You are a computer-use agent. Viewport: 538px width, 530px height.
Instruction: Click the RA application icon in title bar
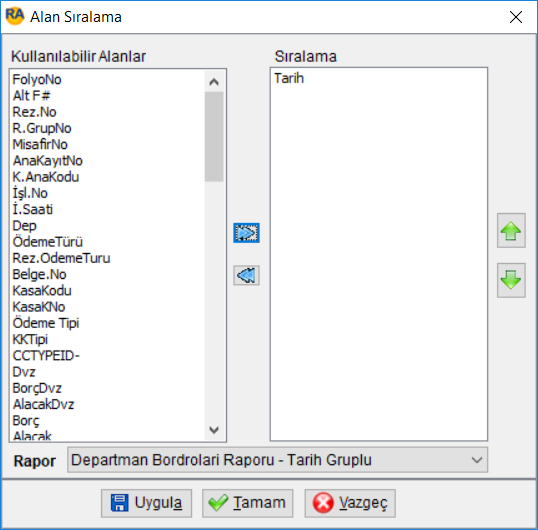15,16
